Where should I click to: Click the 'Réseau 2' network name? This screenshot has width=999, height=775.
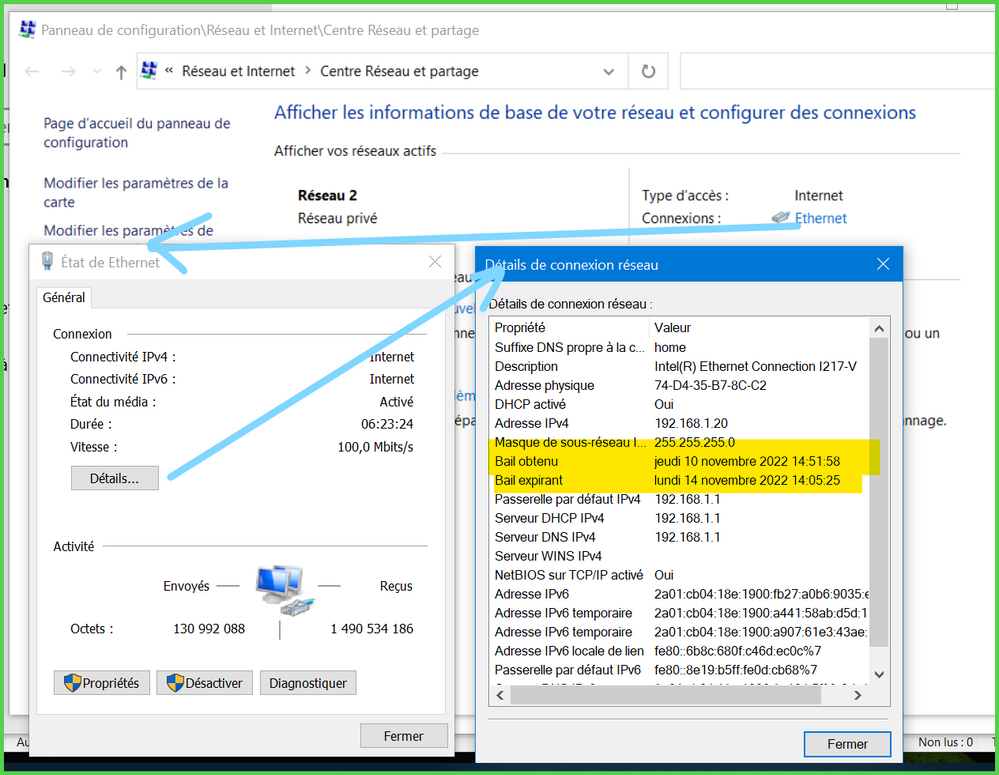click(327, 195)
